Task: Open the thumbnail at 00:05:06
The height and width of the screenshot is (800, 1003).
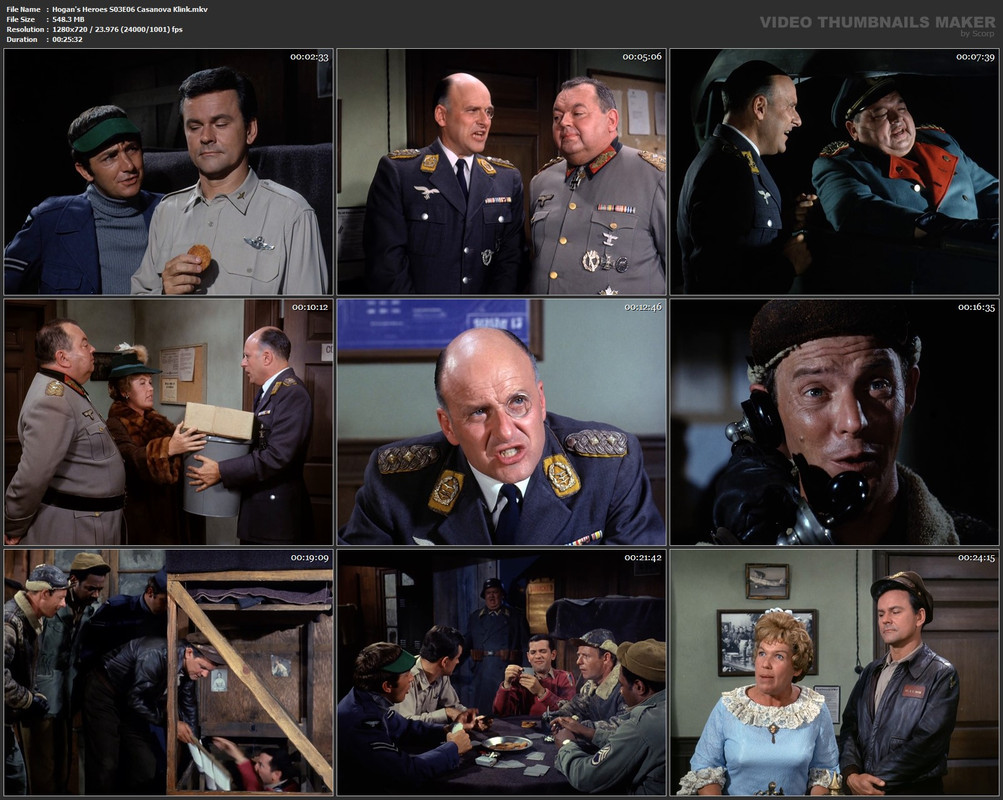Action: [x=502, y=171]
